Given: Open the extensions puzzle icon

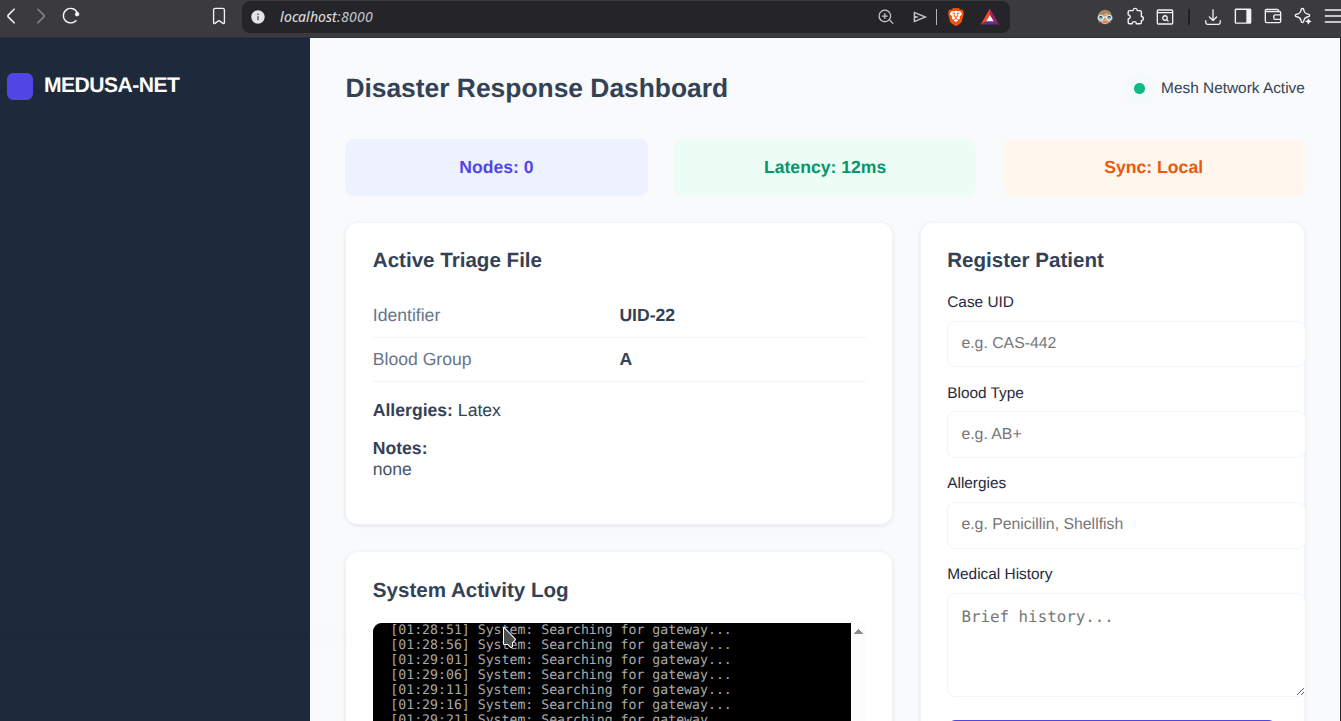Looking at the screenshot, I should click(x=1135, y=16).
